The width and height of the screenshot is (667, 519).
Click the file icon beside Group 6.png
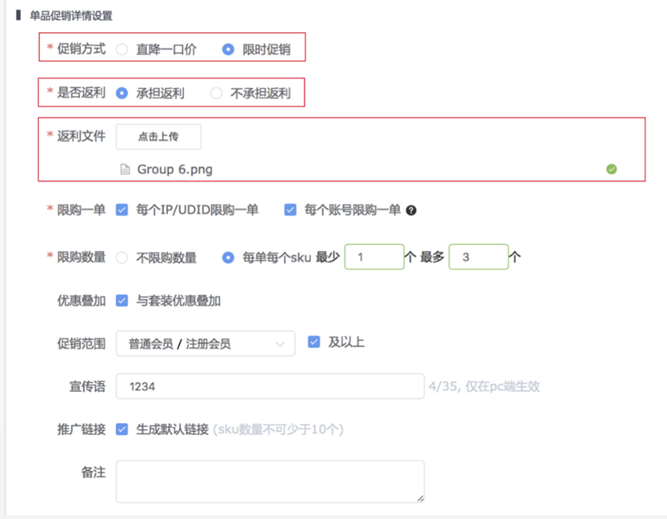125,169
